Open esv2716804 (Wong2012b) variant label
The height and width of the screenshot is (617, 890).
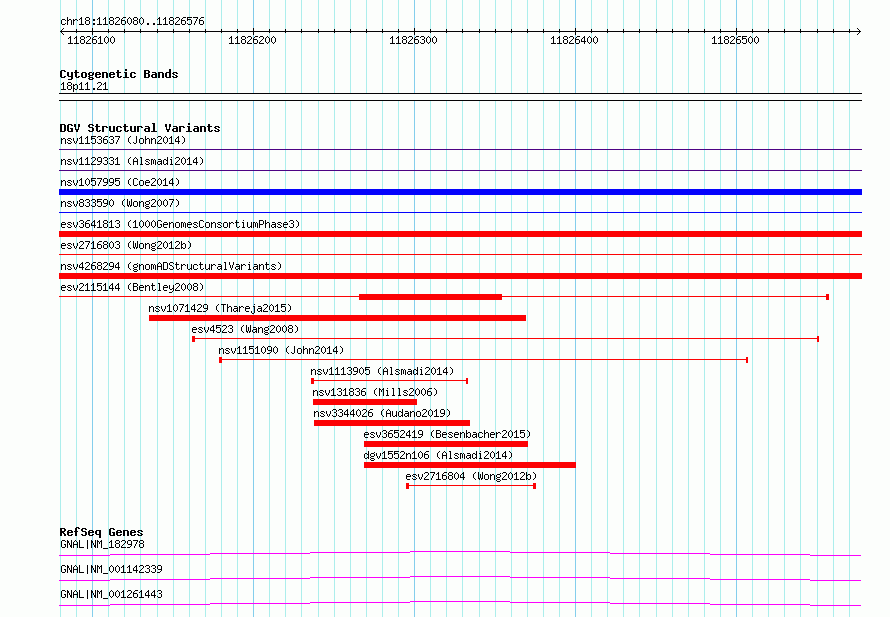pos(471,476)
